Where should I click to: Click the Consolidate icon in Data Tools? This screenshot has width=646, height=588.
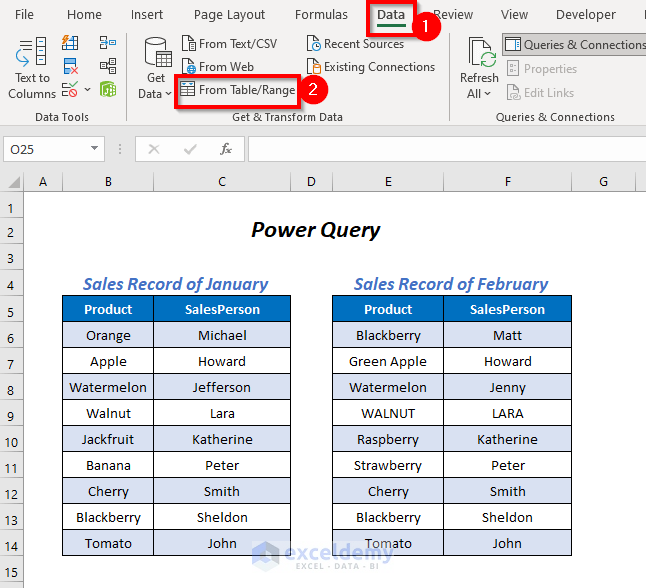pyautogui.click(x=107, y=44)
